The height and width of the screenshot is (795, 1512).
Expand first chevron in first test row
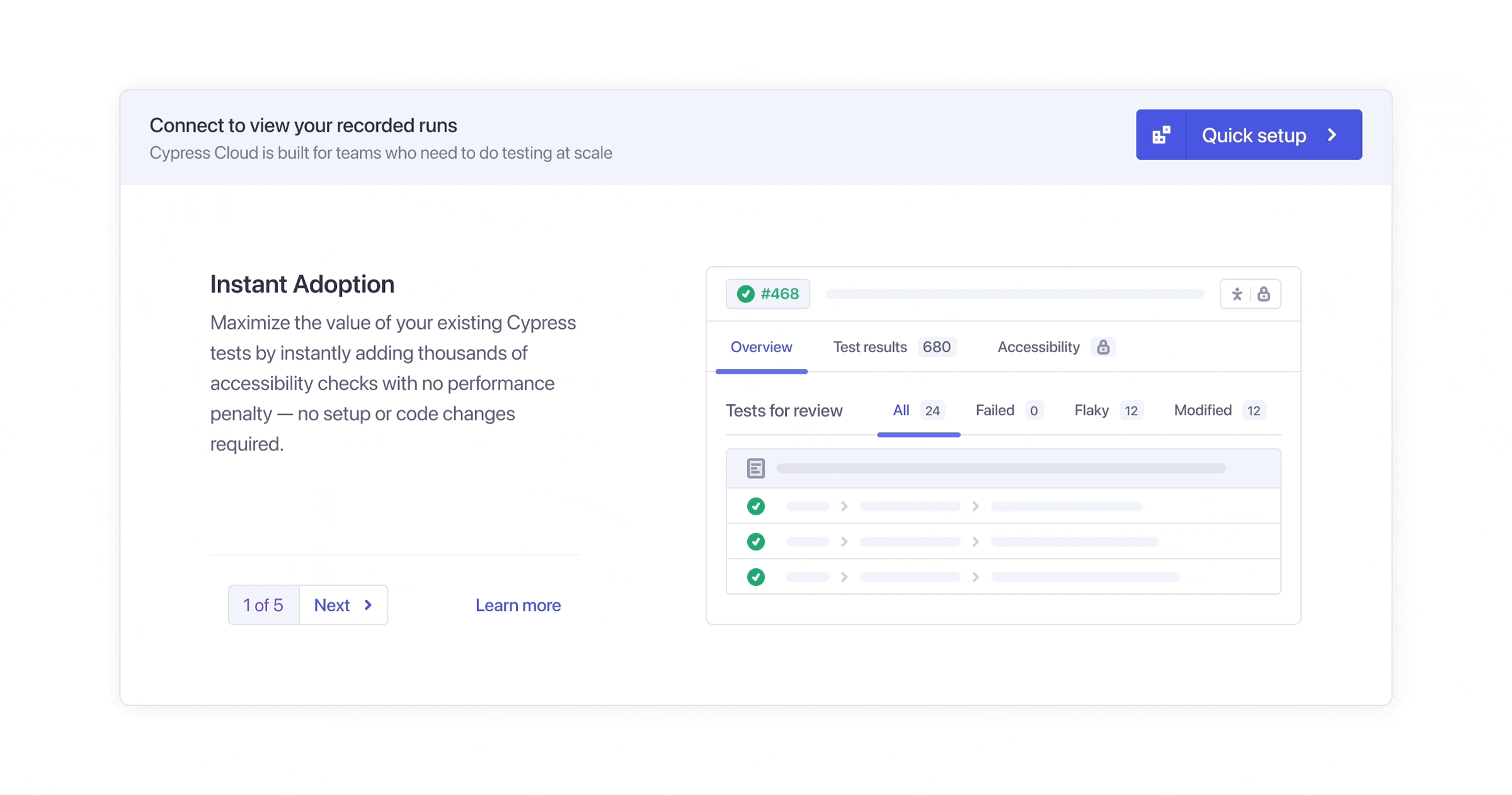[844, 506]
